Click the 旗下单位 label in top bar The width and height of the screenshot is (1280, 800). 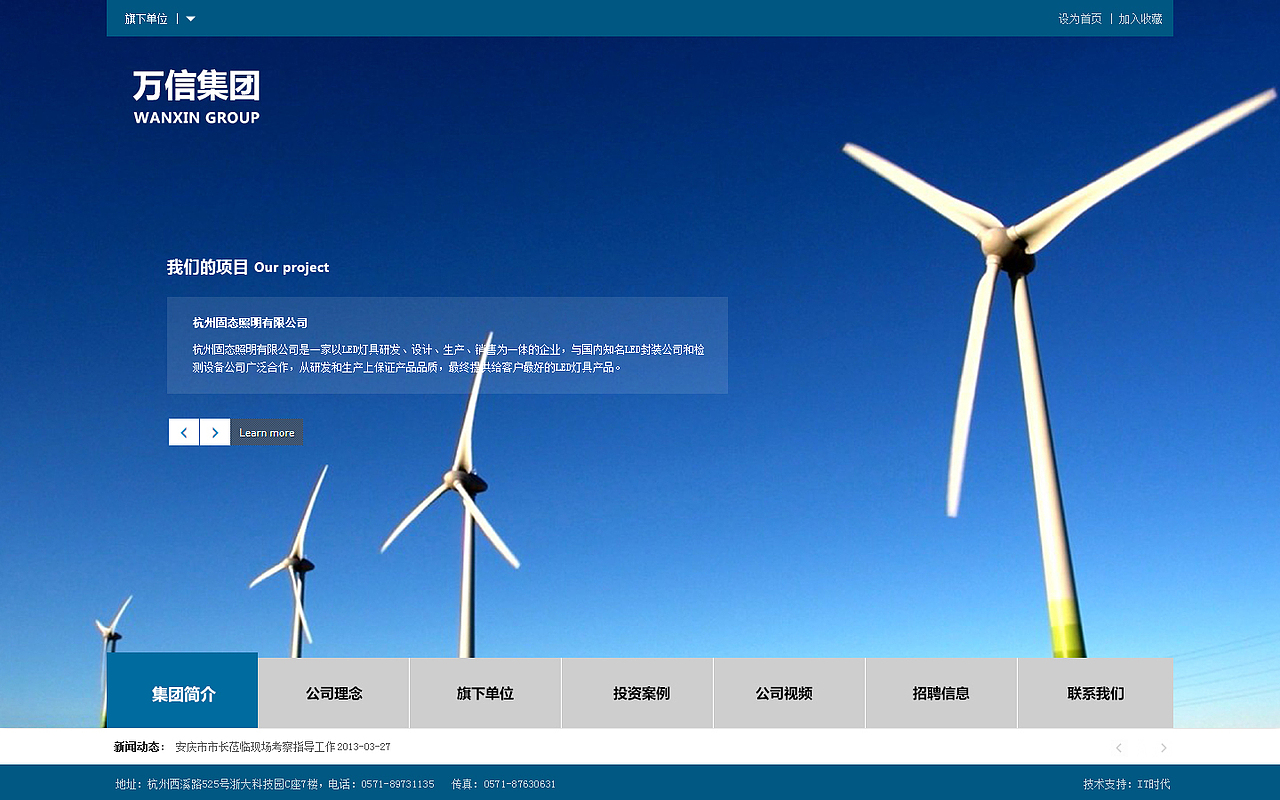coord(146,19)
